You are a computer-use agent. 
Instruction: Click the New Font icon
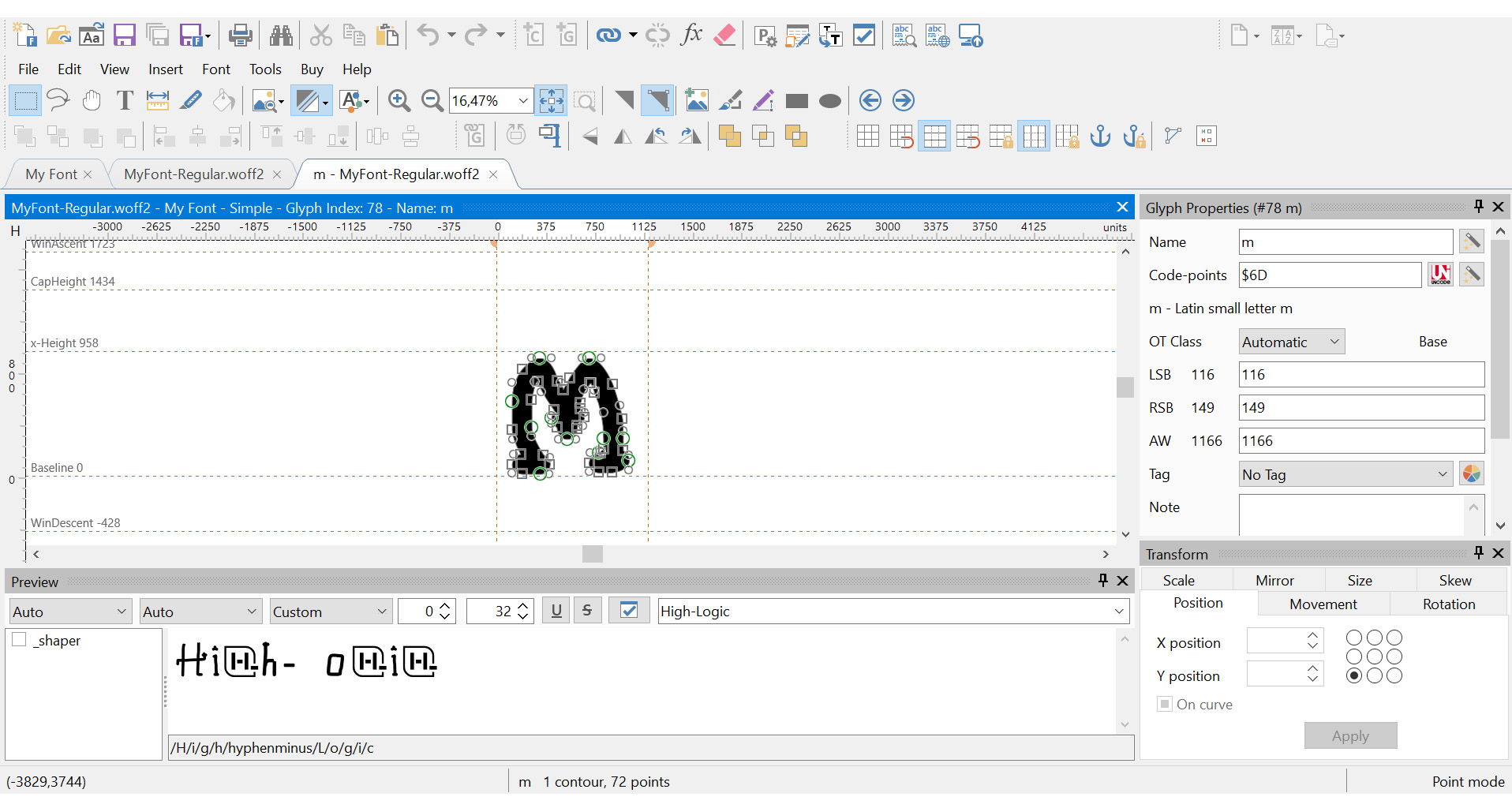(25, 36)
